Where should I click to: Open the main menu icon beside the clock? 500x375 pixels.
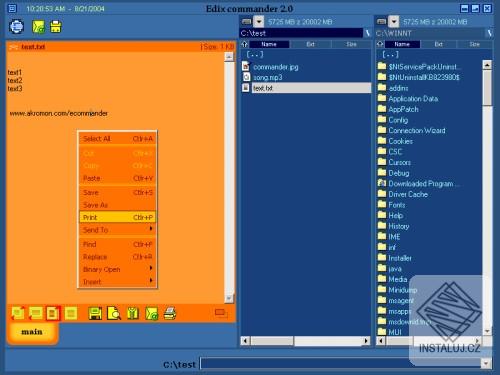pyautogui.click(x=12, y=8)
